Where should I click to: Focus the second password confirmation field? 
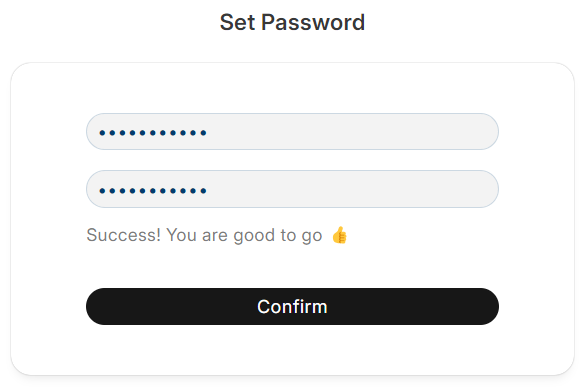coord(292,189)
